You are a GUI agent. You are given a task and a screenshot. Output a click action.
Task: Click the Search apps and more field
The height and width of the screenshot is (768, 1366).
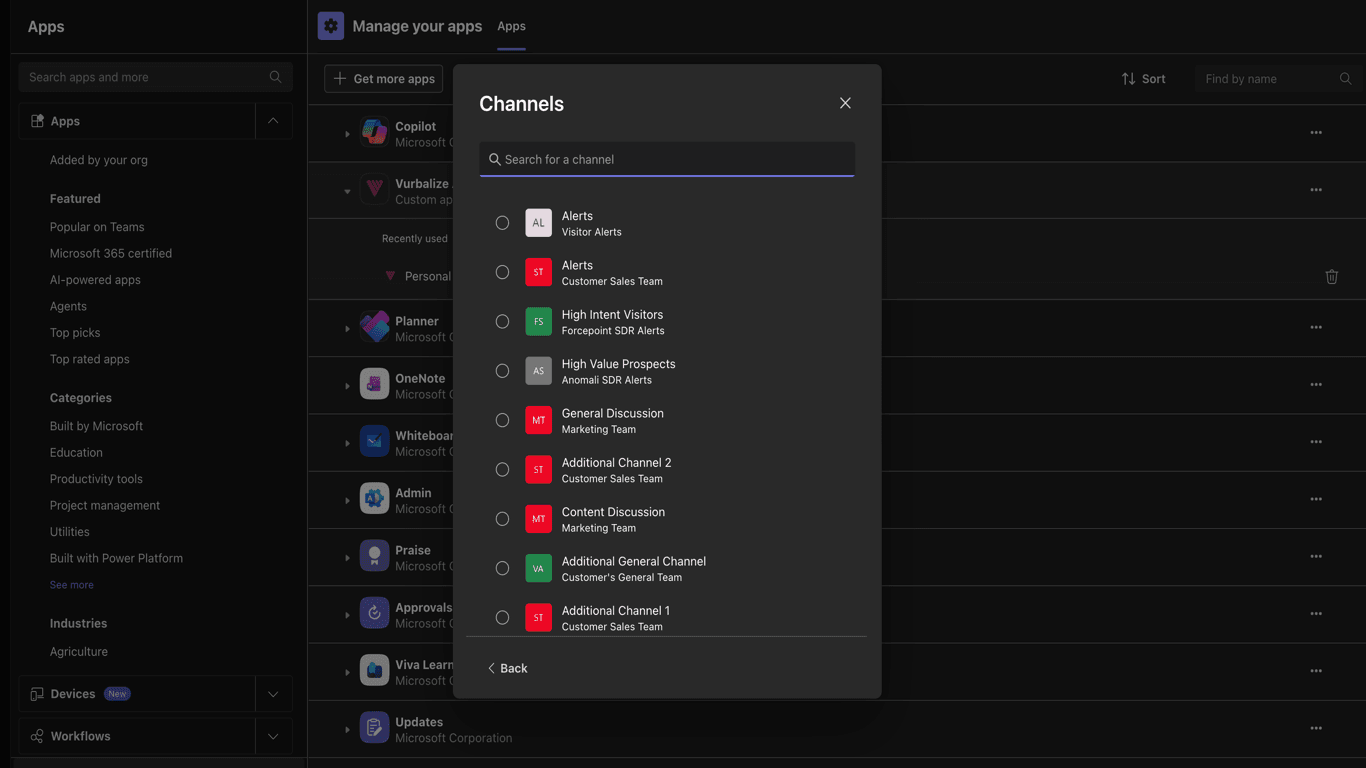tap(155, 77)
